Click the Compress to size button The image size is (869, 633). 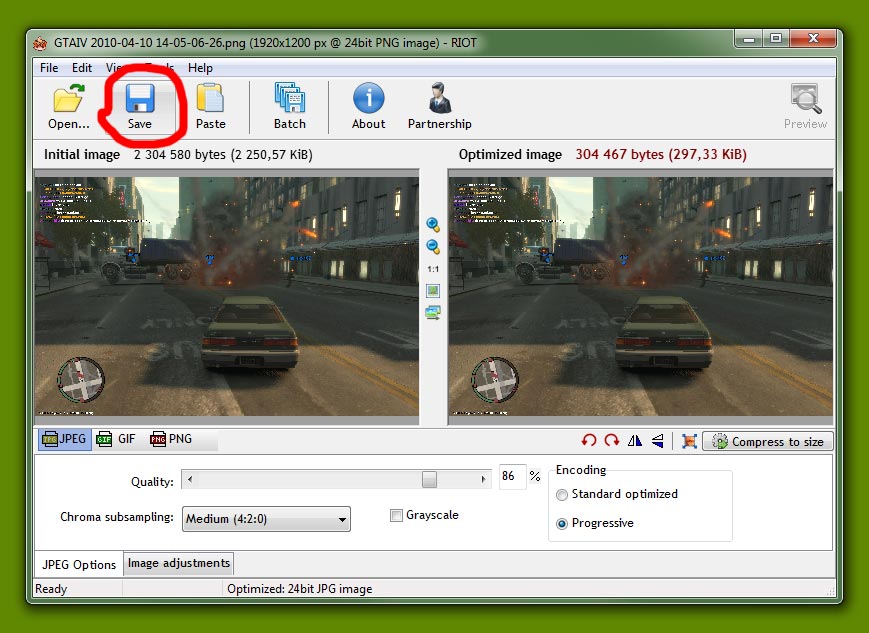tap(768, 441)
